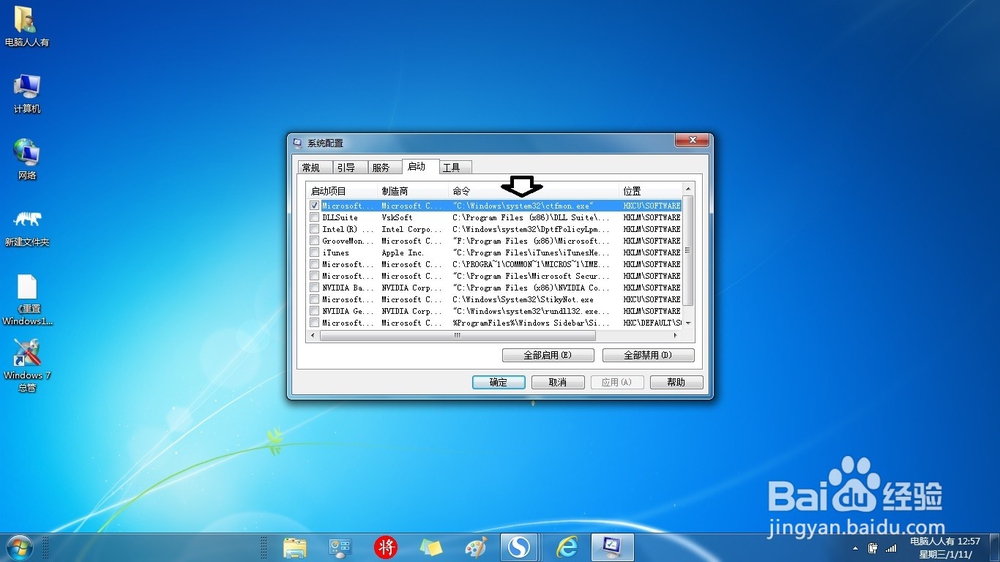Click the network signal tray icon
1000x562 pixels.
(x=891, y=548)
